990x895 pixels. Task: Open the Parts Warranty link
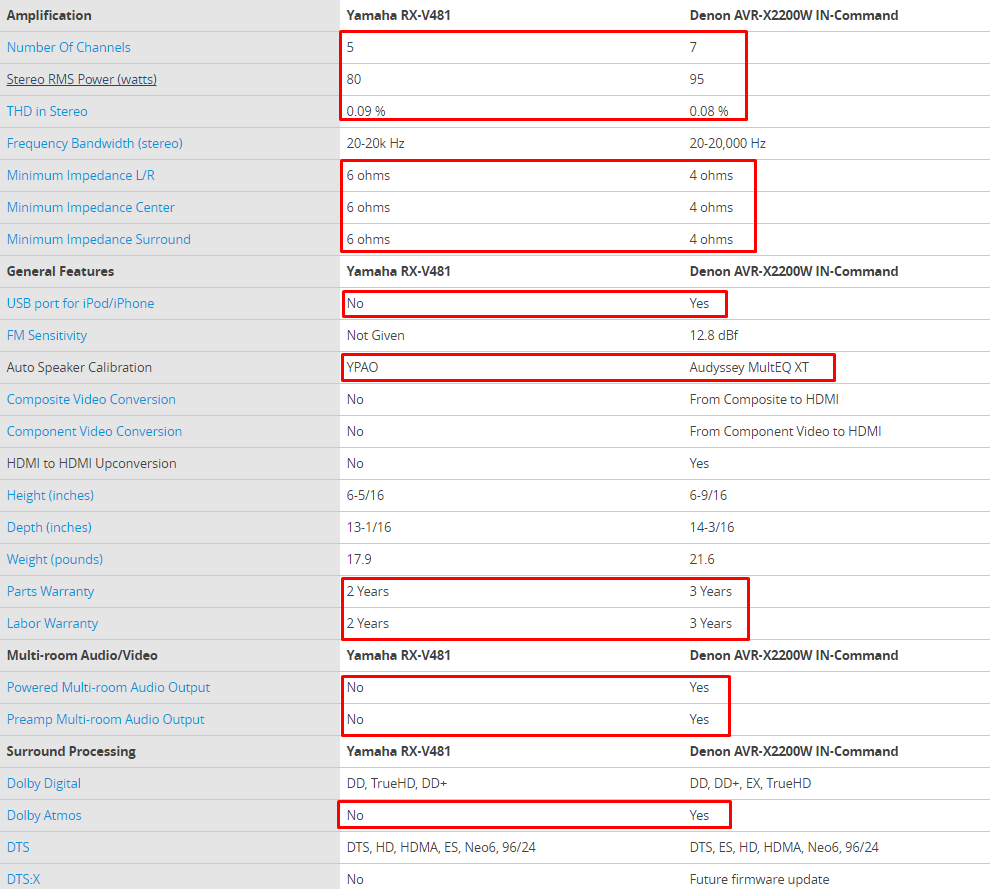click(x=50, y=591)
